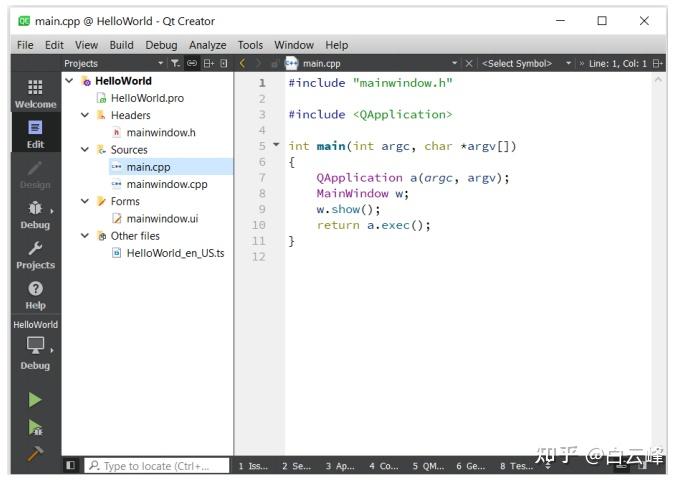Open the File menu

click(25, 45)
